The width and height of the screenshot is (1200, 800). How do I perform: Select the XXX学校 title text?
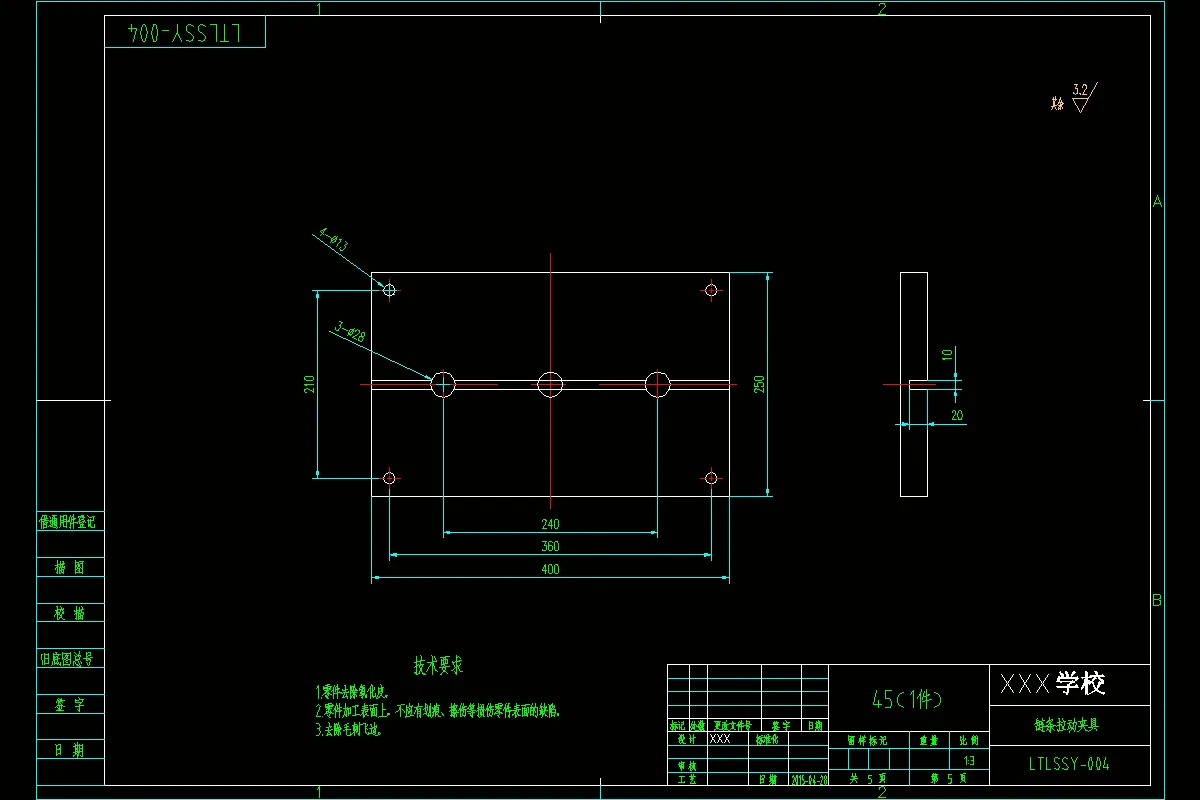[x=1053, y=684]
